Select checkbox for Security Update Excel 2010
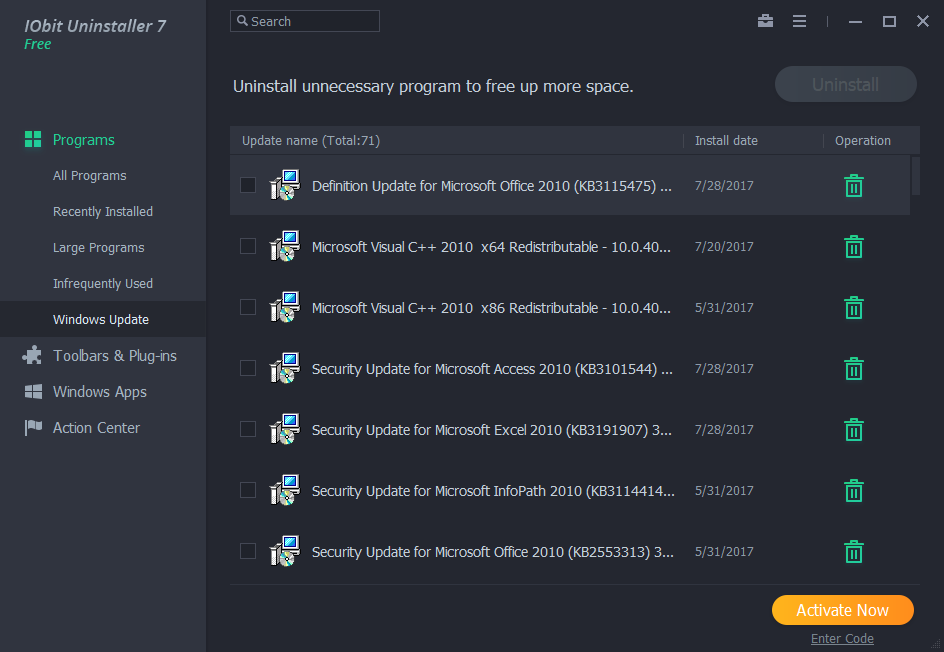 pos(248,429)
